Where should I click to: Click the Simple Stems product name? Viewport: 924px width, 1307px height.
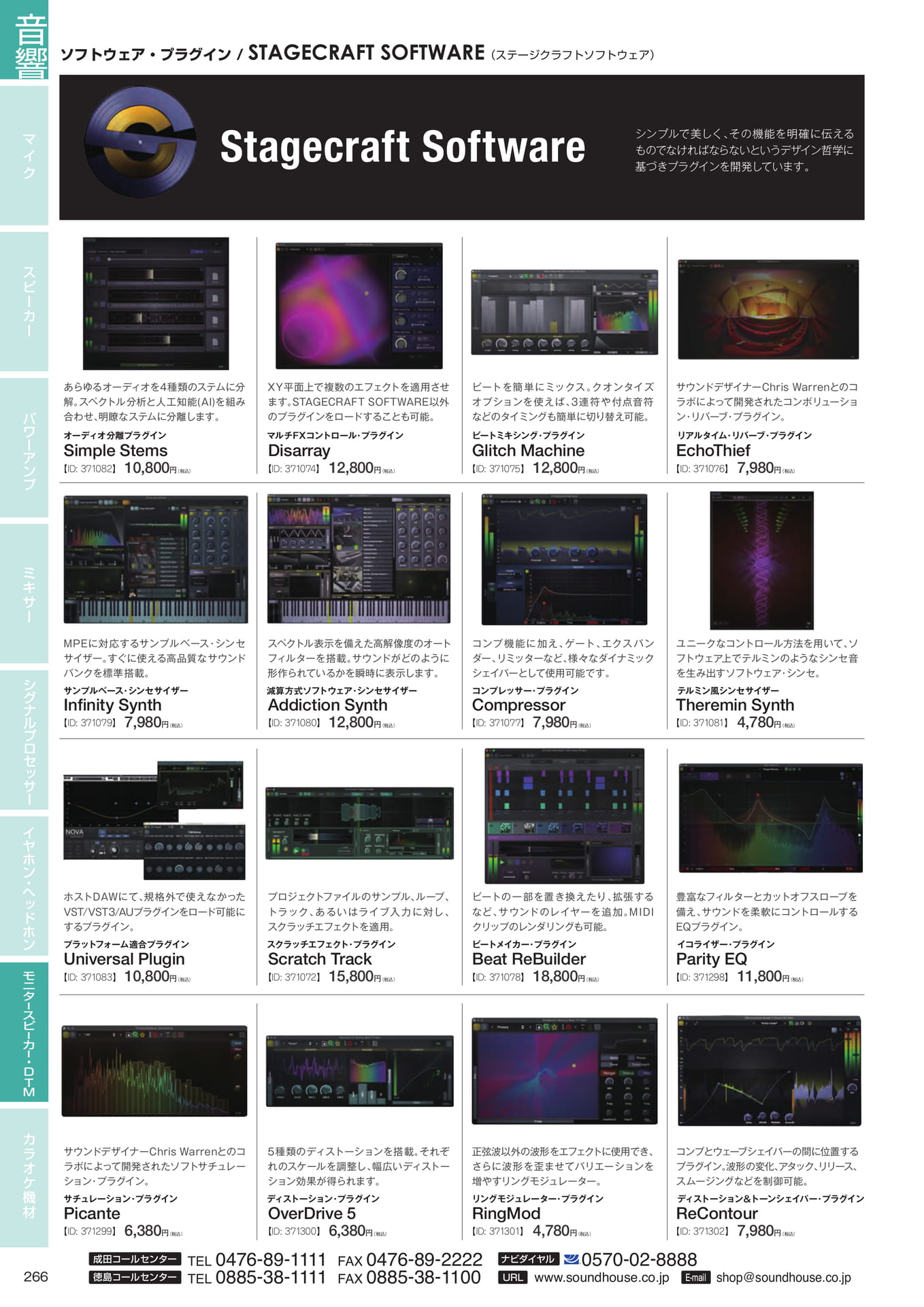click(x=116, y=451)
